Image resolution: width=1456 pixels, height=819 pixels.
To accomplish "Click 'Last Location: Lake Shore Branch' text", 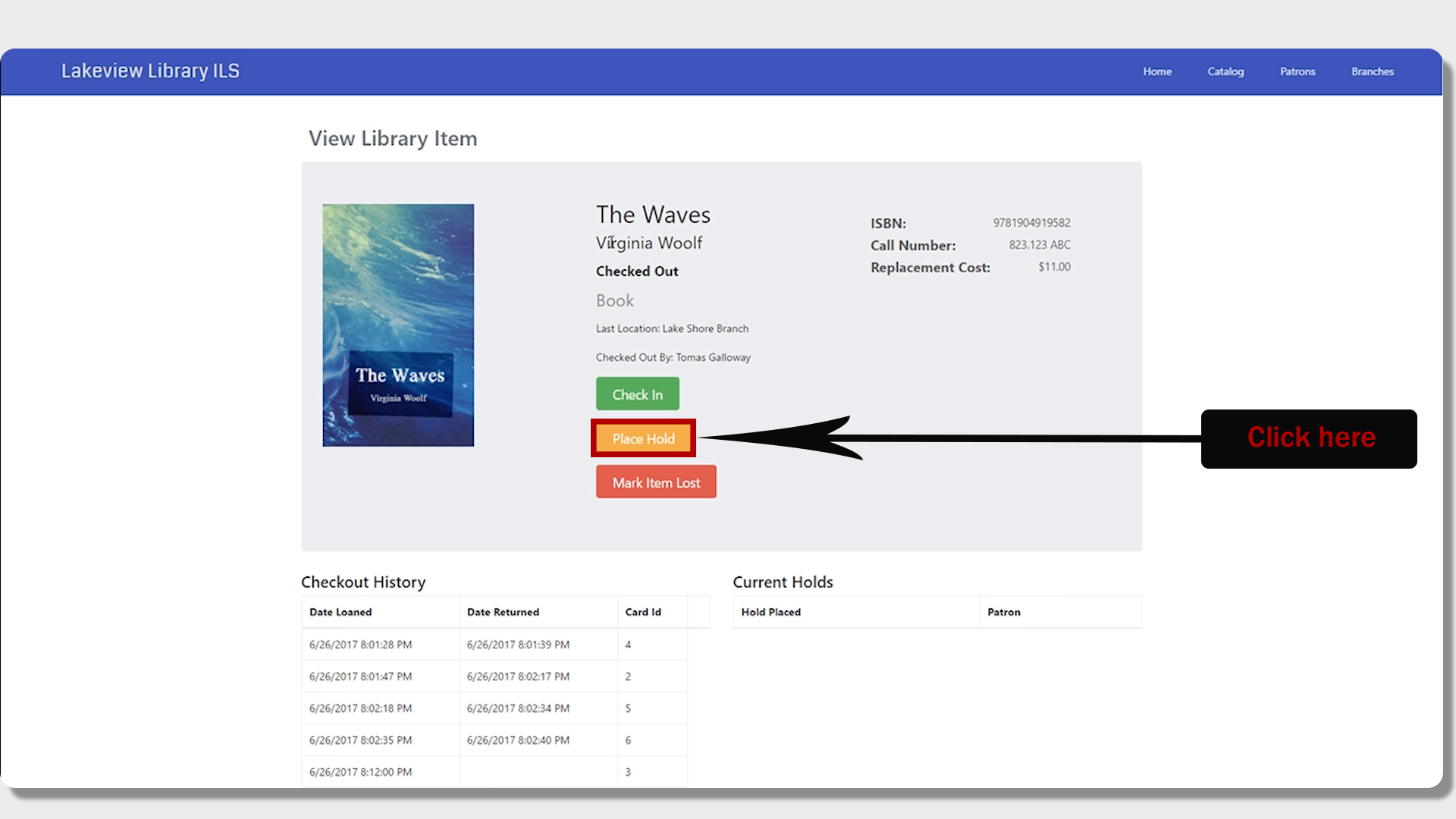I will click(x=672, y=328).
